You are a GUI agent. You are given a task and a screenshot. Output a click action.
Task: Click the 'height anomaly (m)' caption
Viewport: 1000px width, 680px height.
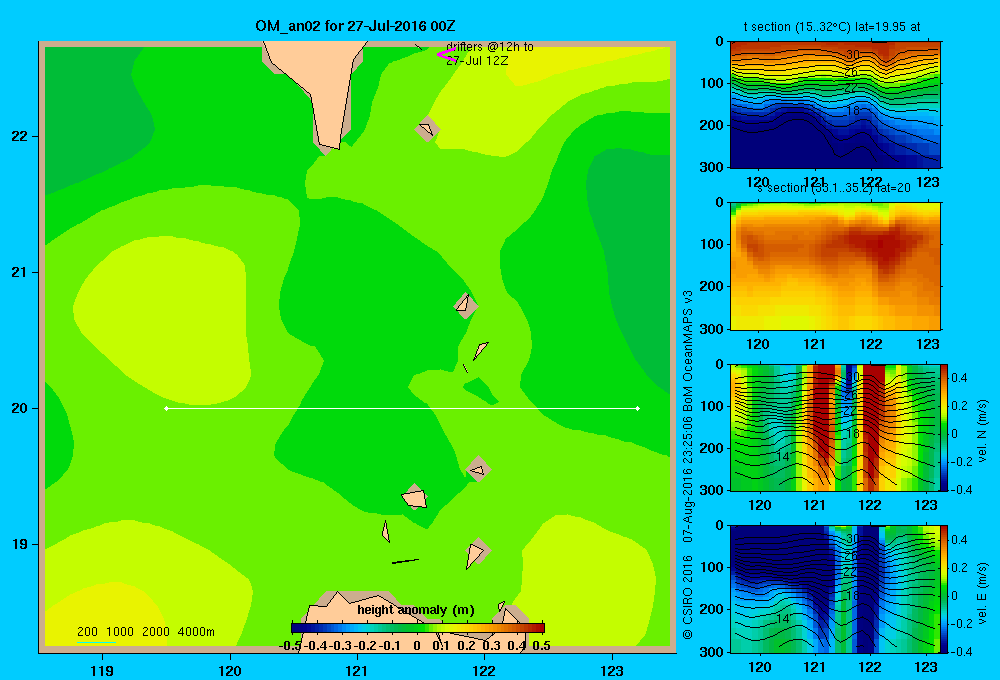point(416,610)
